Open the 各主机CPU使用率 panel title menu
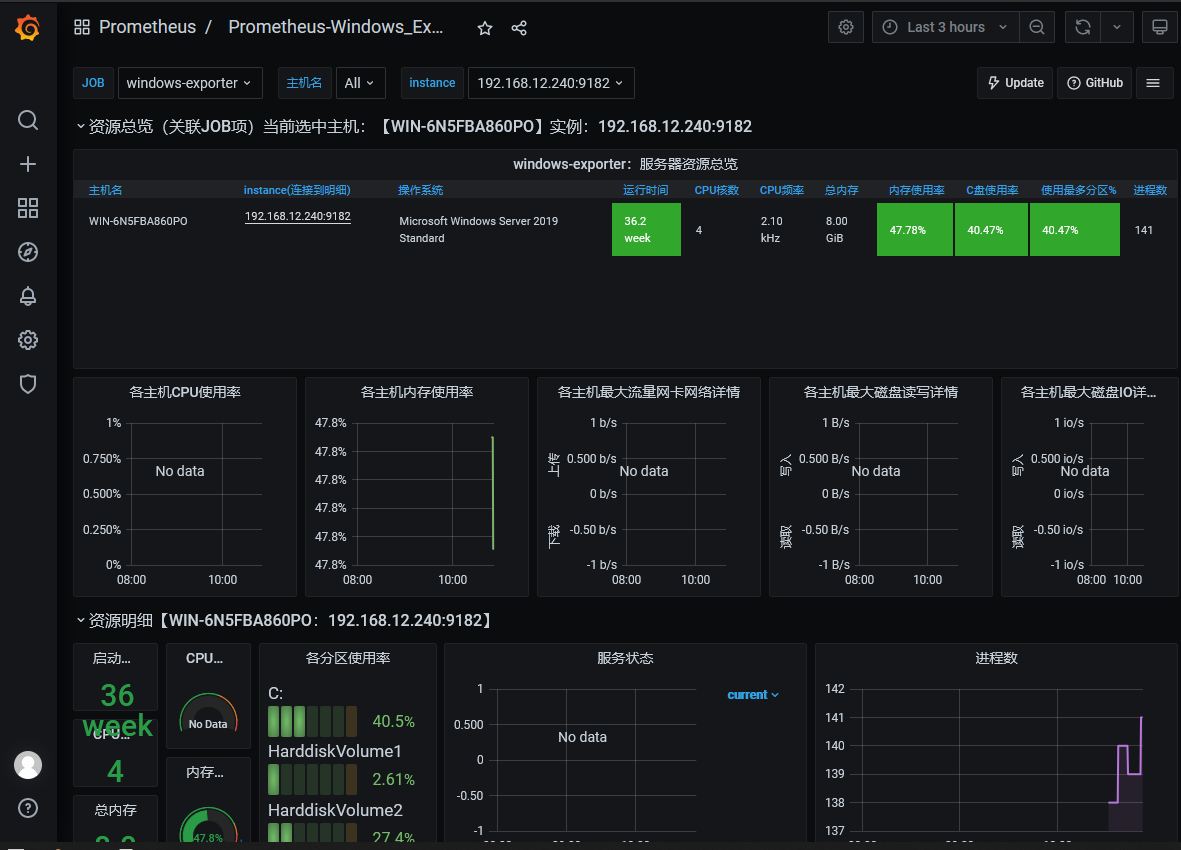Image resolution: width=1181 pixels, height=850 pixels. 185,392
